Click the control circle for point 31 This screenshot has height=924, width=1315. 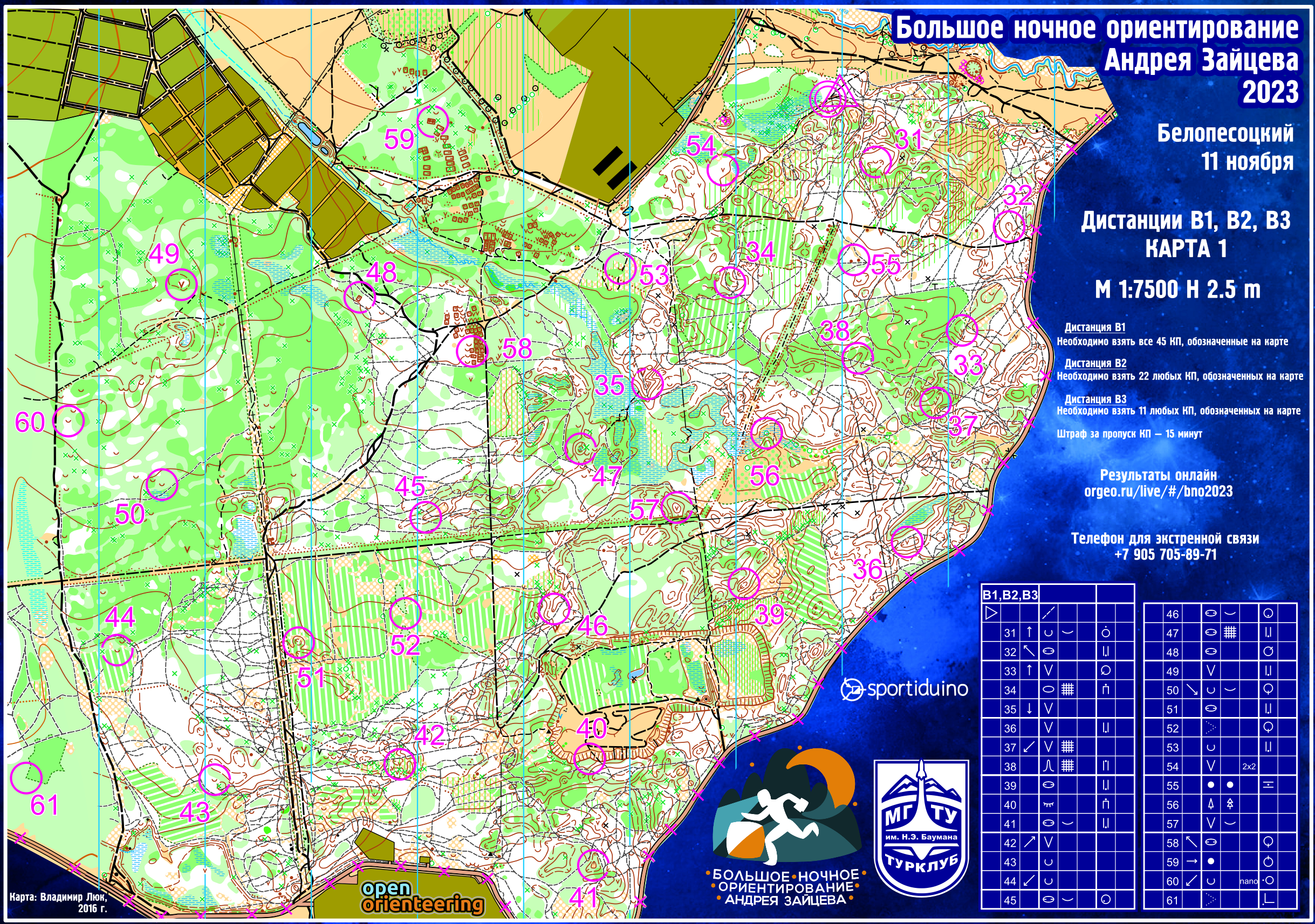click(876, 161)
